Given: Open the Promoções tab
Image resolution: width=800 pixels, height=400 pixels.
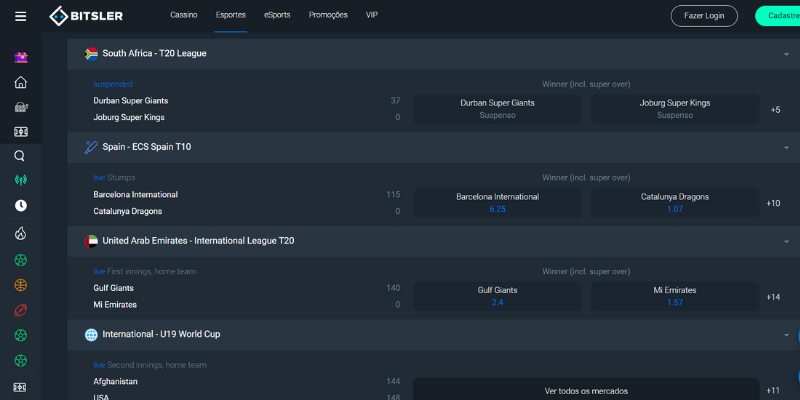Looking at the screenshot, I should click(x=328, y=15).
